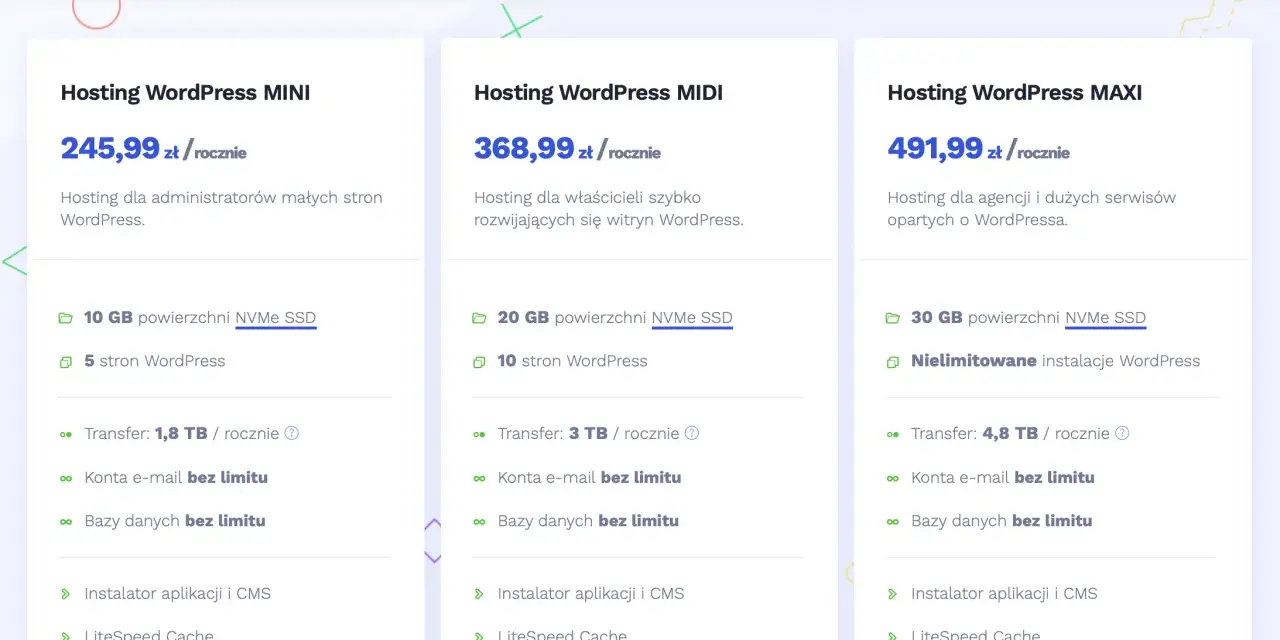
Task: Click infinity icon for MAXI e-mail accounts
Action: 892,478
